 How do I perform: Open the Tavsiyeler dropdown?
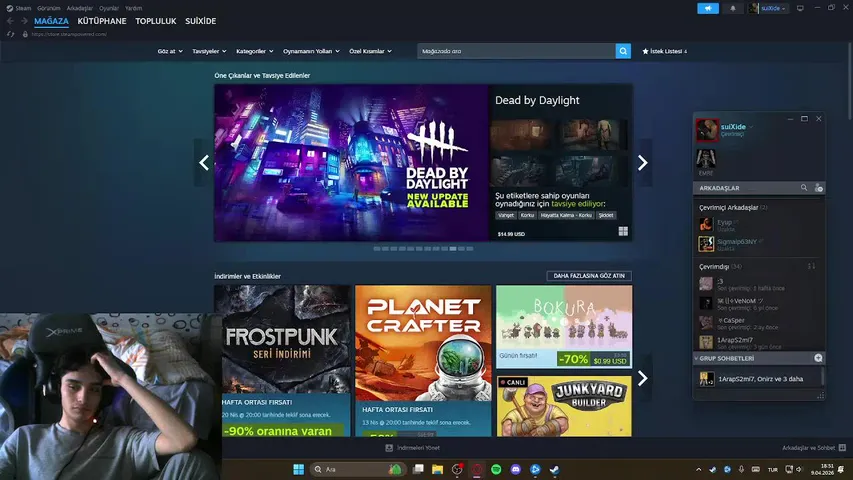tap(209, 51)
